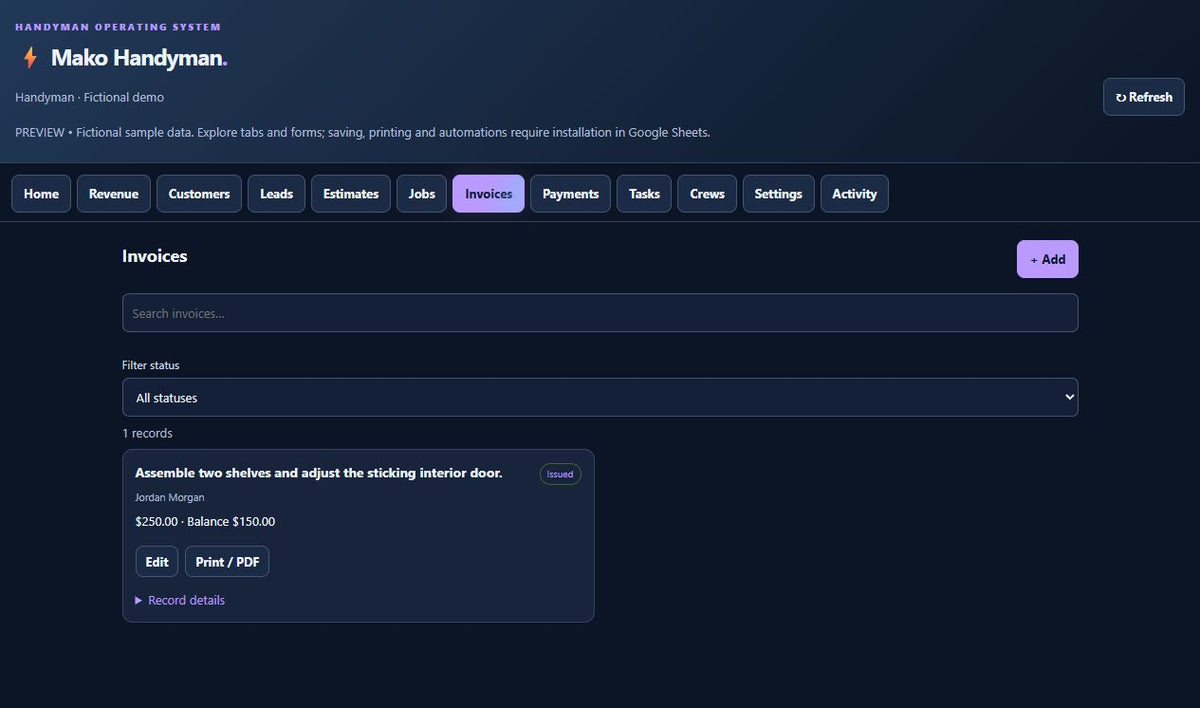Click the PREVIEW fictional sample data notice
1200x708 pixels.
(363, 132)
